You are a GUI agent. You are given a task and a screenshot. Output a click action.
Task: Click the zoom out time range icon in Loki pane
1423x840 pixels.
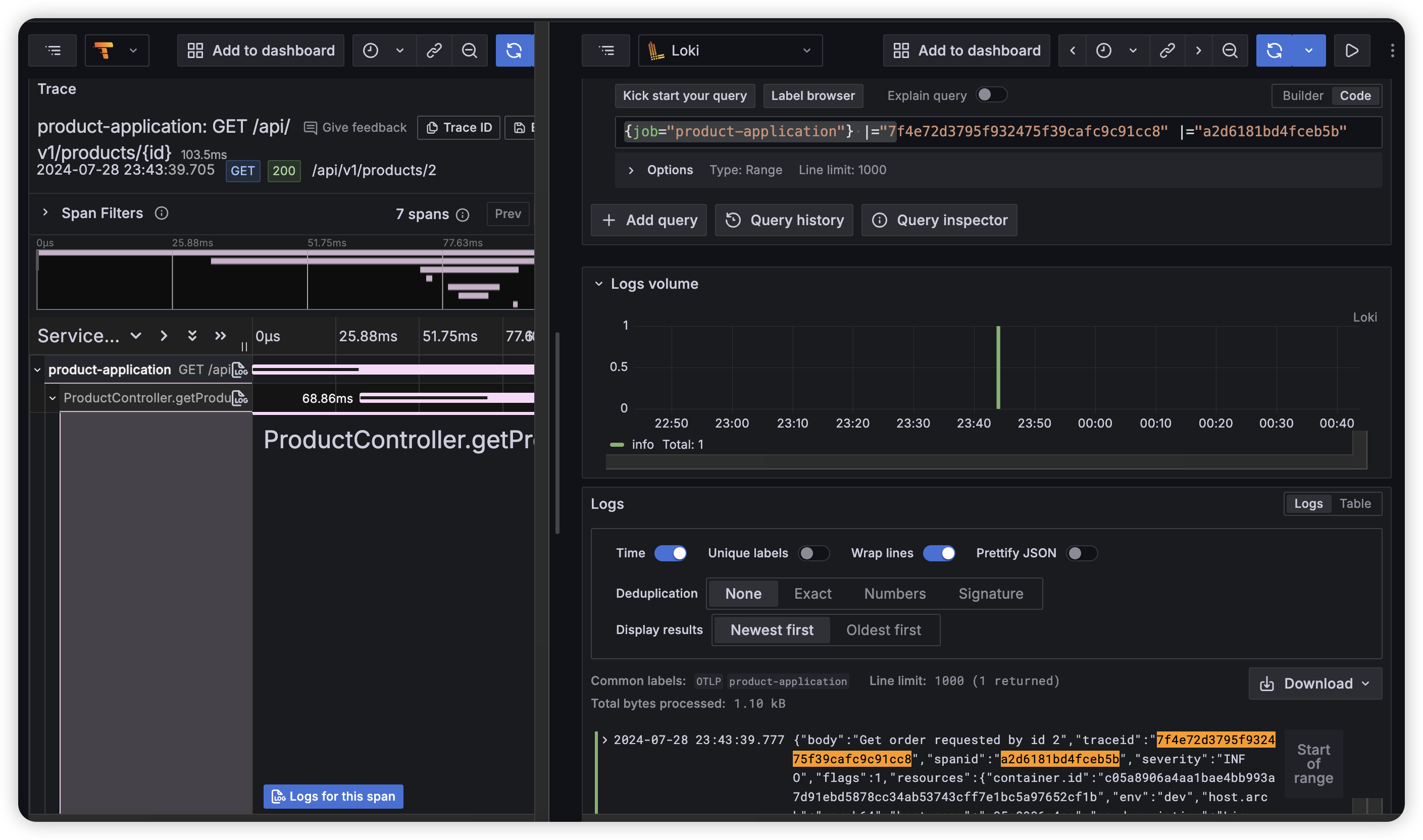coord(1230,50)
